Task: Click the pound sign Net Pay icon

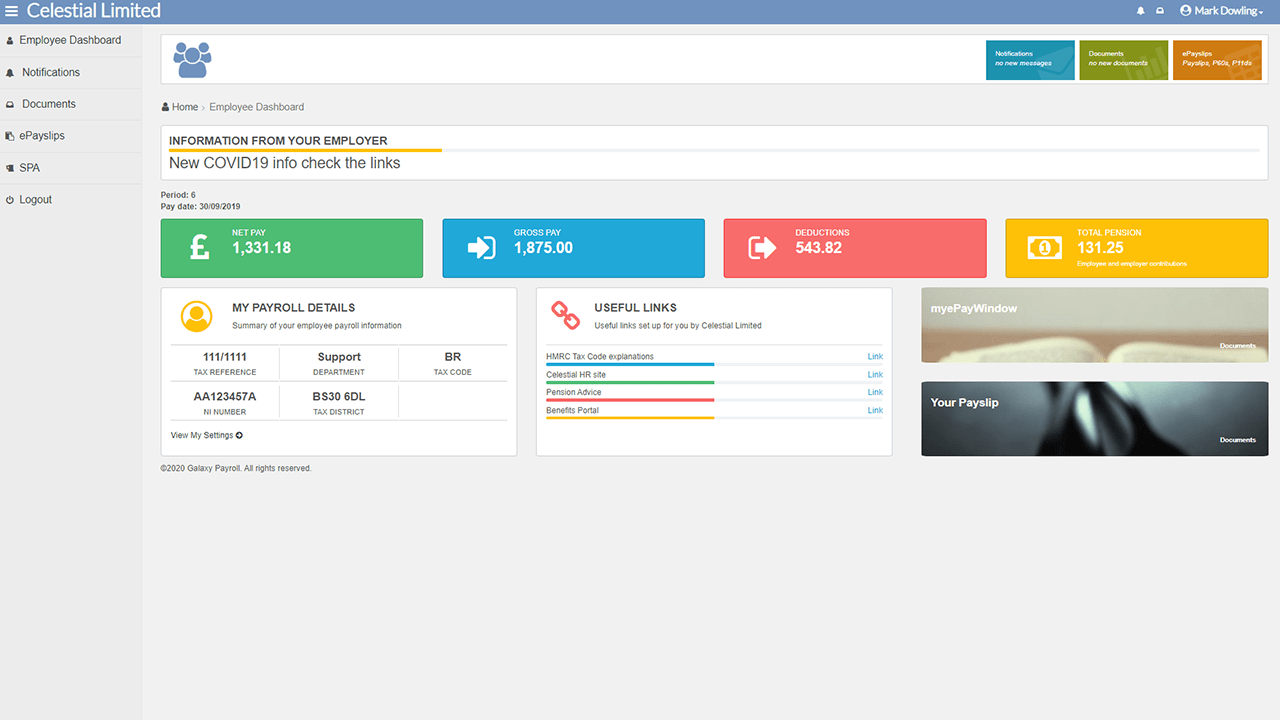Action: click(x=200, y=247)
